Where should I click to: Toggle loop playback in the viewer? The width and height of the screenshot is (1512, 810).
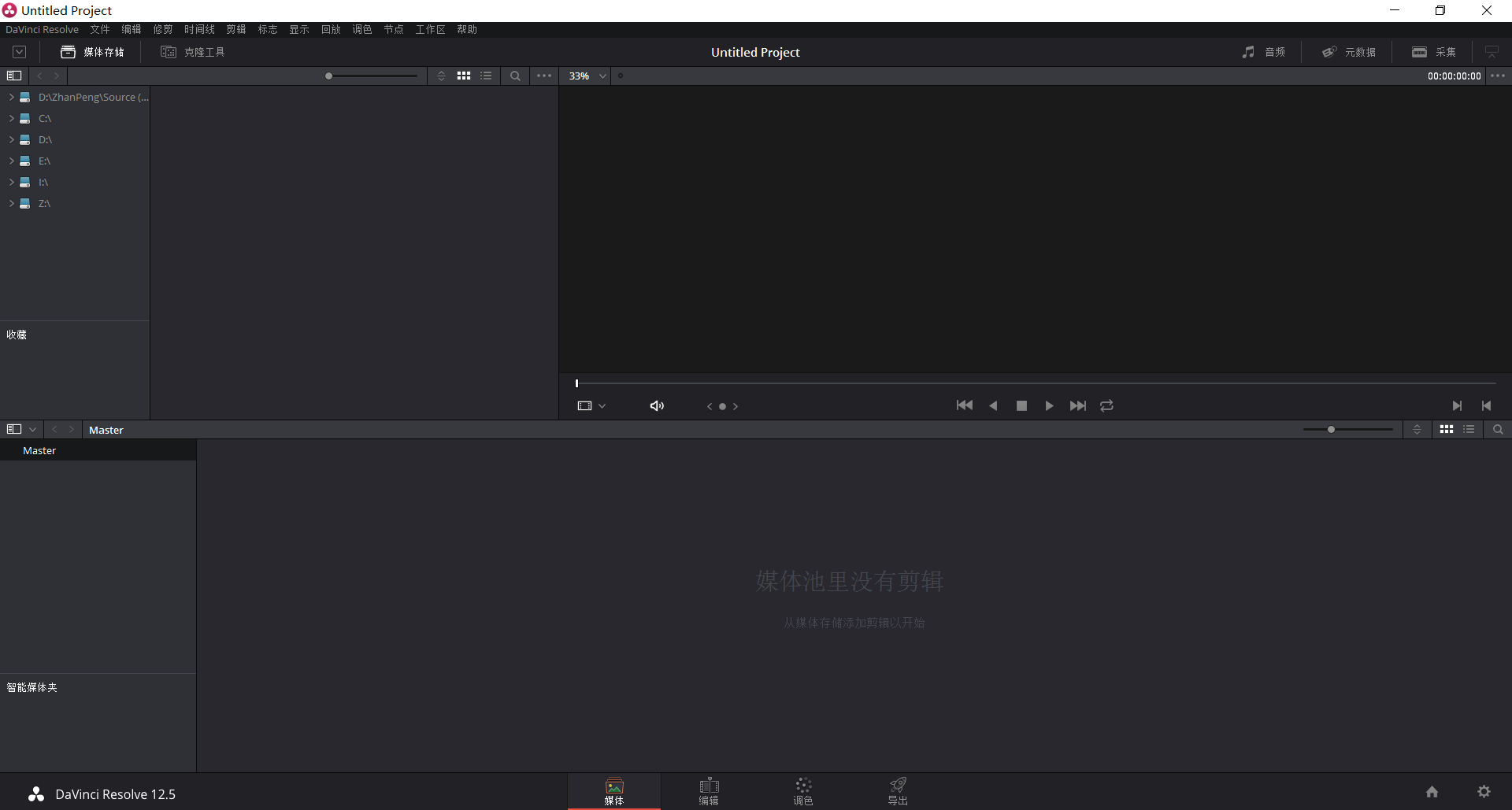pos(1106,406)
